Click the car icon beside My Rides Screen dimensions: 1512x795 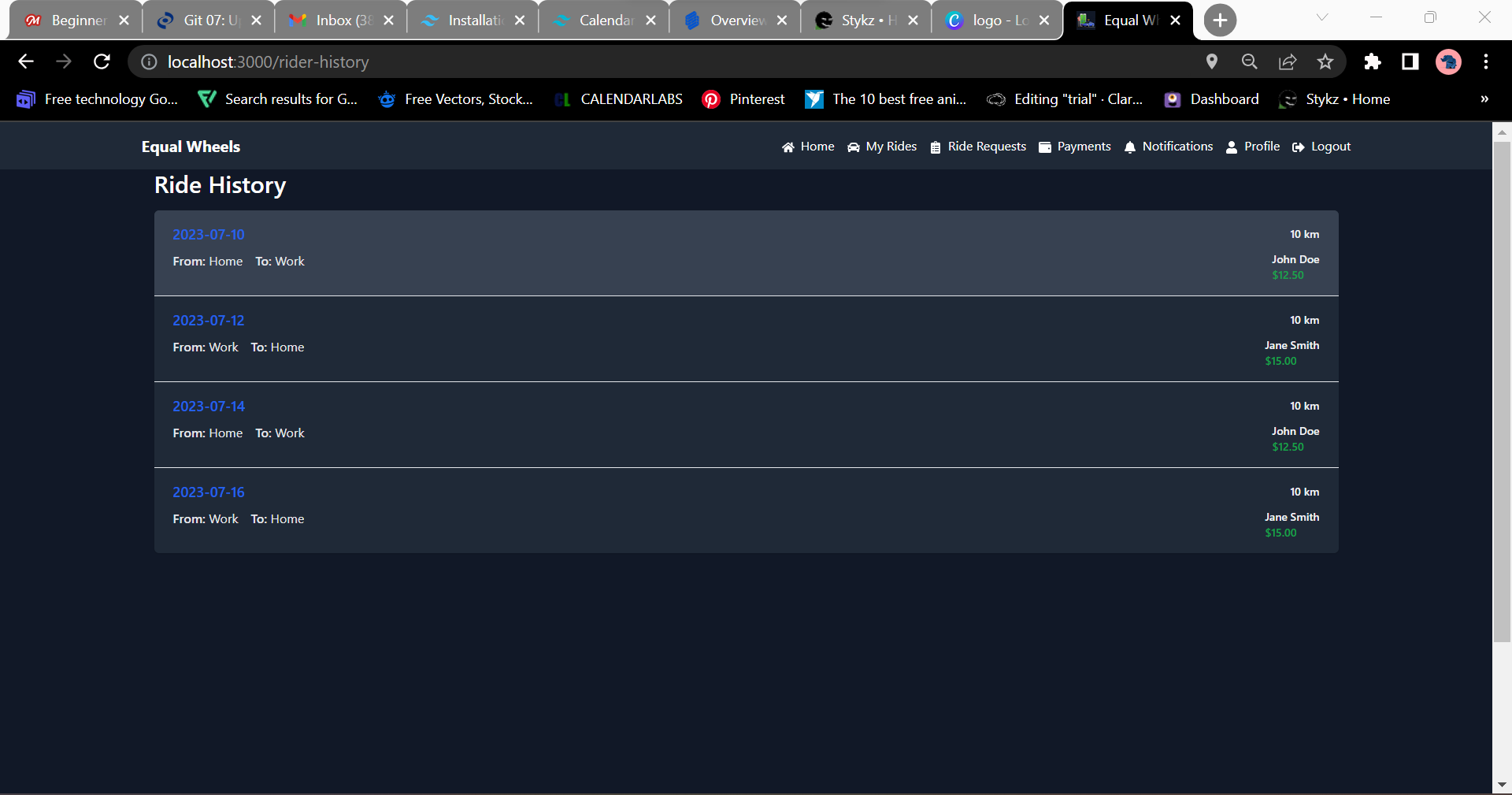(x=853, y=147)
